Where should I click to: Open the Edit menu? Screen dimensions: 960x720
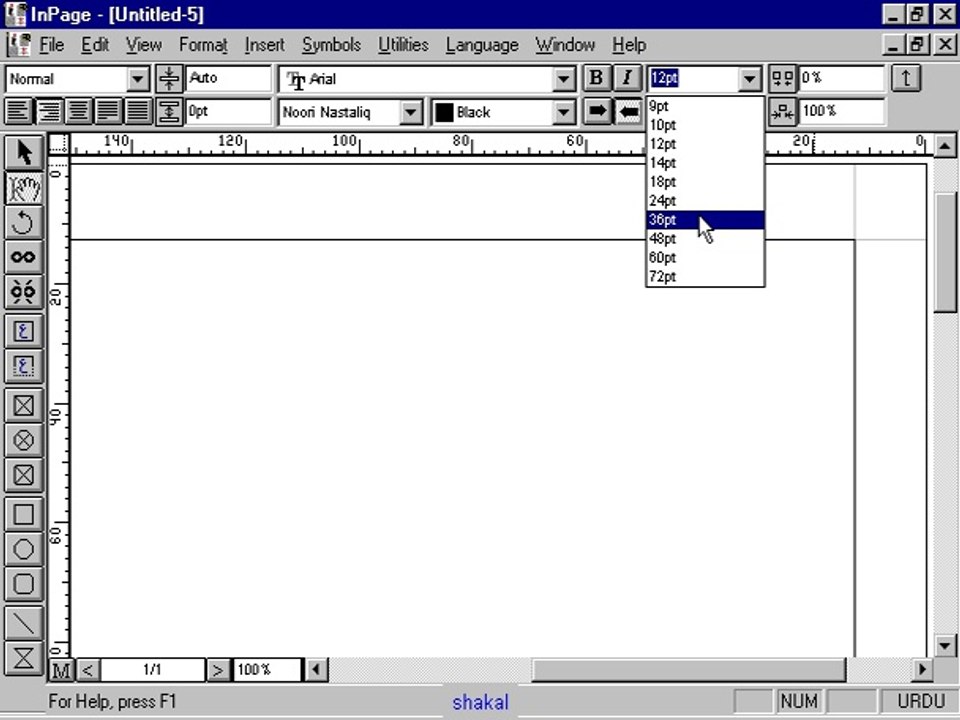tap(95, 45)
